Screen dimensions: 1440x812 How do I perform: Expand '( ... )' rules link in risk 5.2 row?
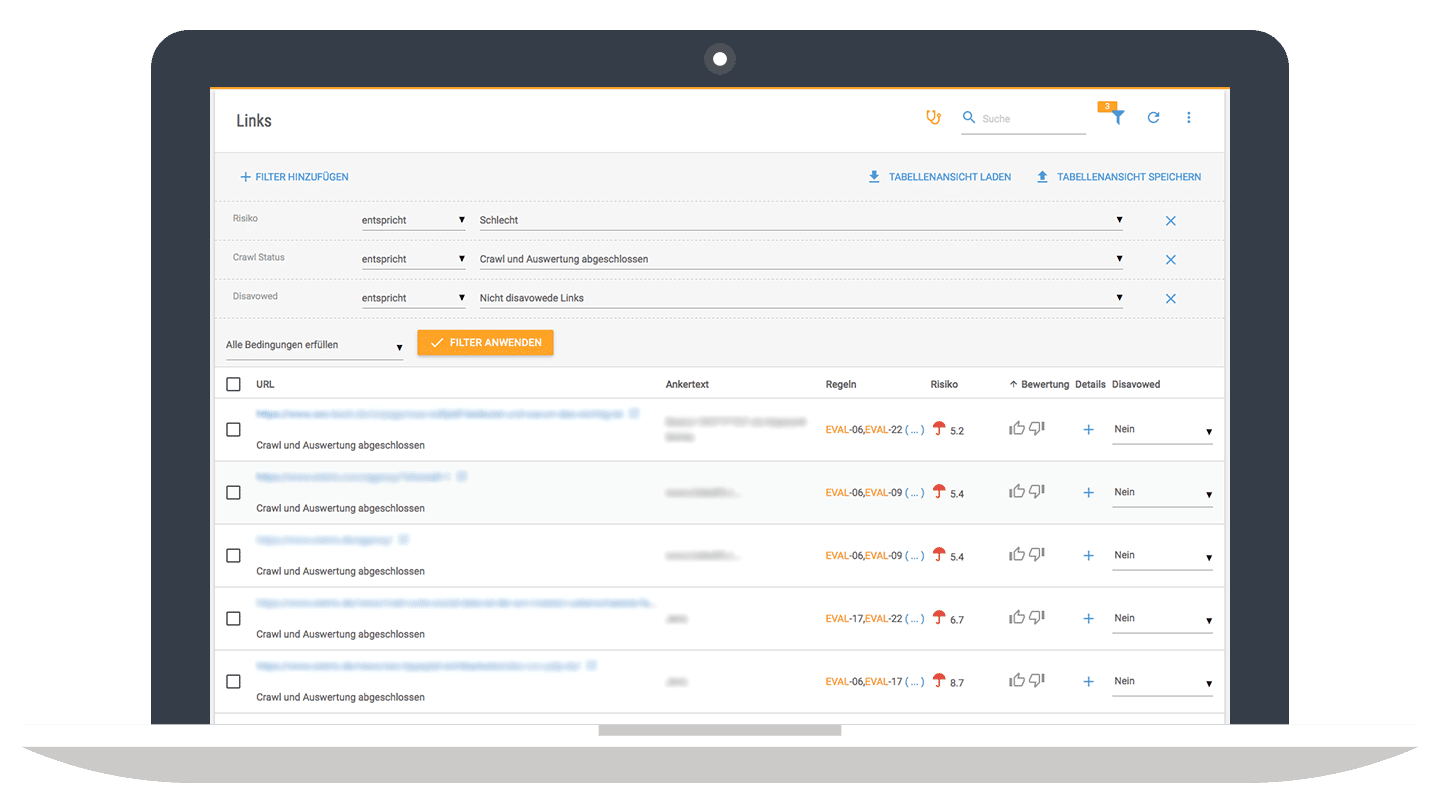[x=914, y=430]
